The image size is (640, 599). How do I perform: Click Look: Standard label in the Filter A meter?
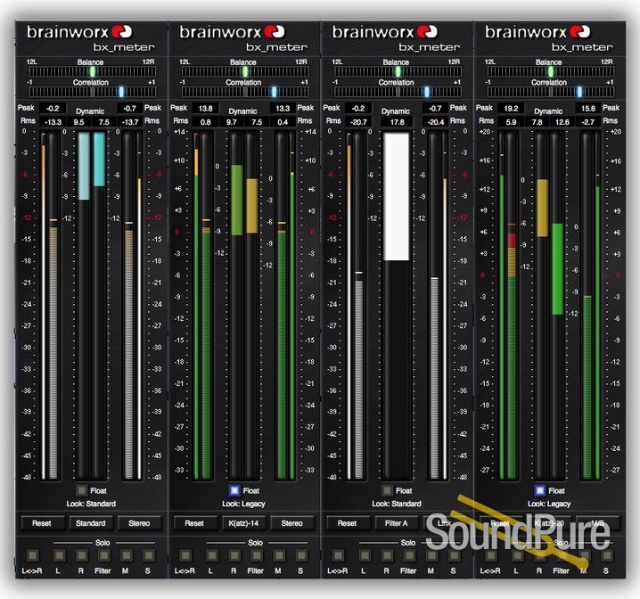click(x=396, y=504)
